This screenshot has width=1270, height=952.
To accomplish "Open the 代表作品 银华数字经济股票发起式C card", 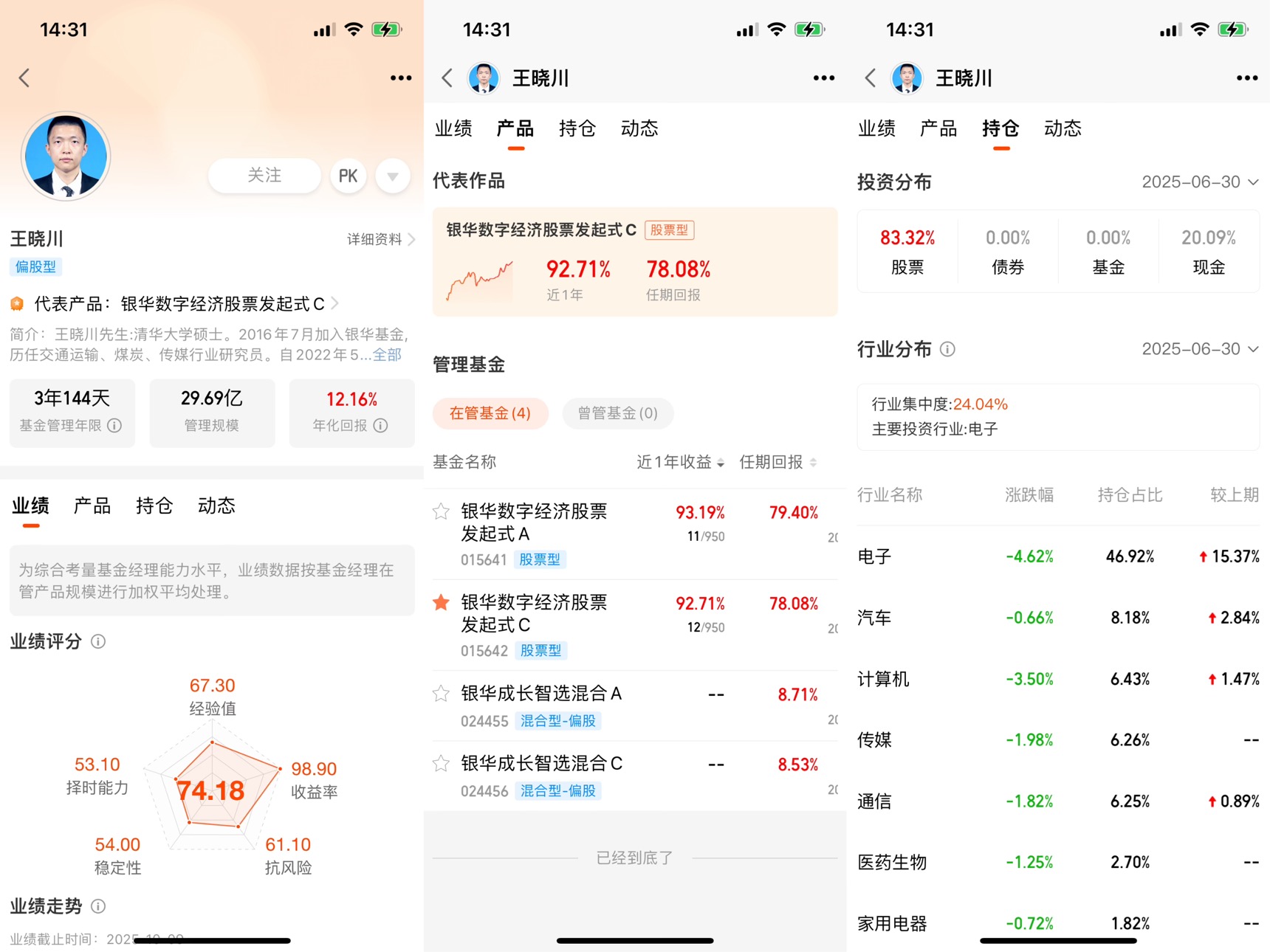I will (x=635, y=262).
